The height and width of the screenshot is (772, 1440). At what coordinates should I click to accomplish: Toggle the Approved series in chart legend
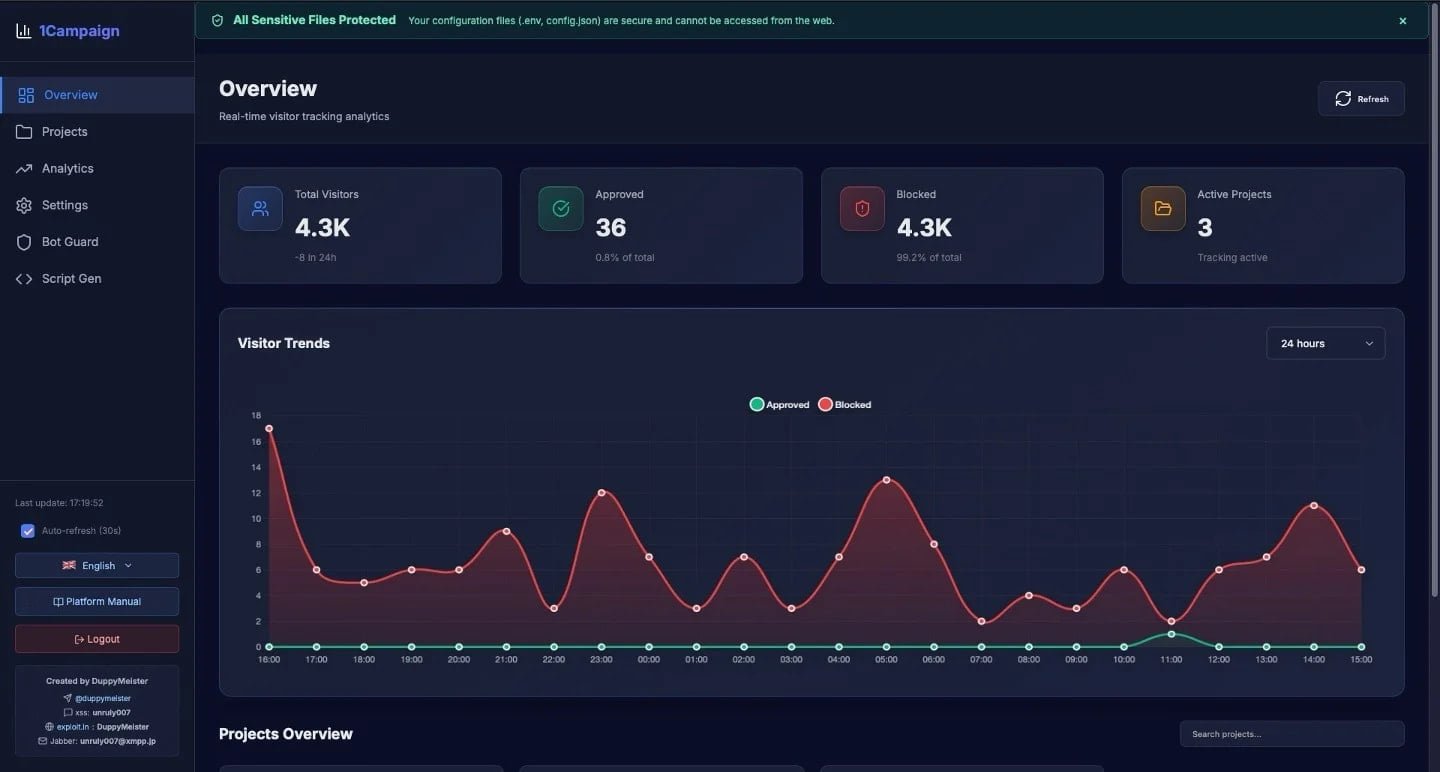click(780, 404)
